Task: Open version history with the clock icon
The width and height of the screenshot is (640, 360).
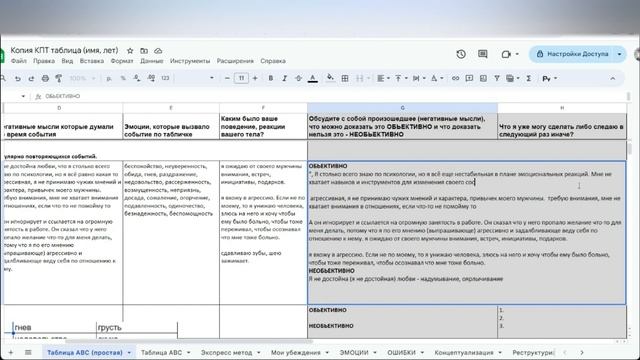Action: tap(461, 54)
